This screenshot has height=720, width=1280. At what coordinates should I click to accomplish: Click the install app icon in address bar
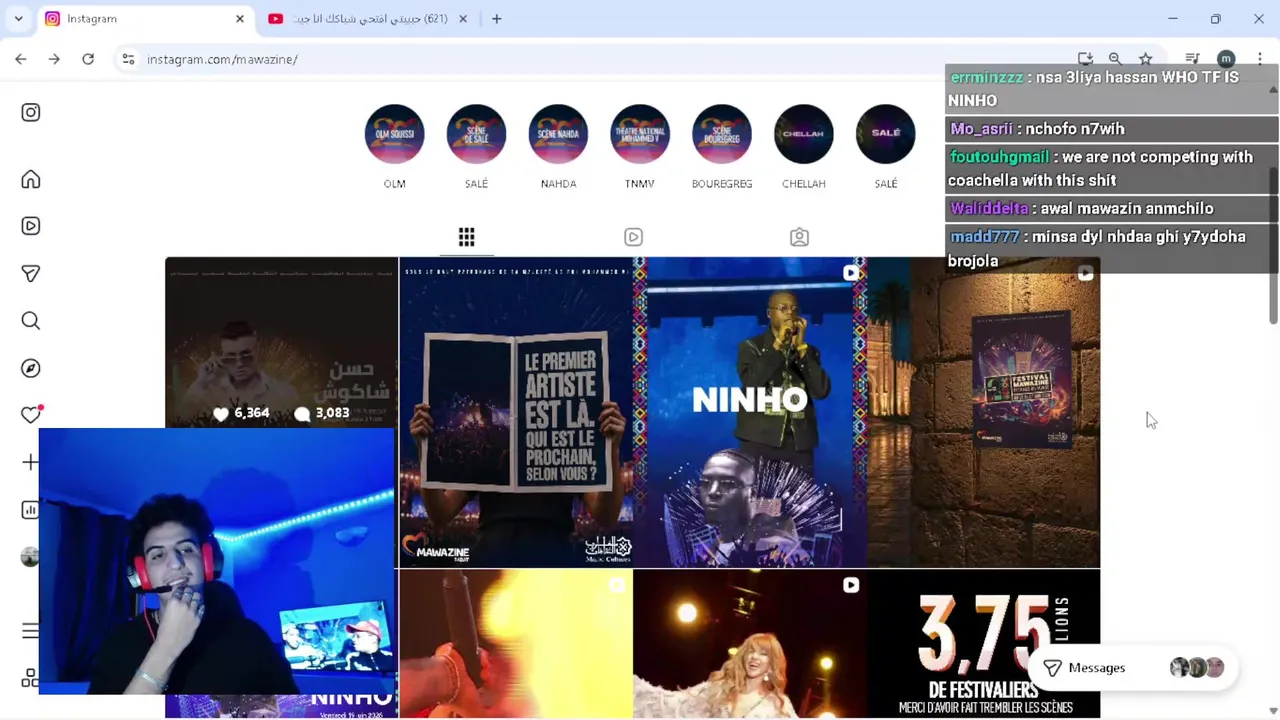point(1085,59)
